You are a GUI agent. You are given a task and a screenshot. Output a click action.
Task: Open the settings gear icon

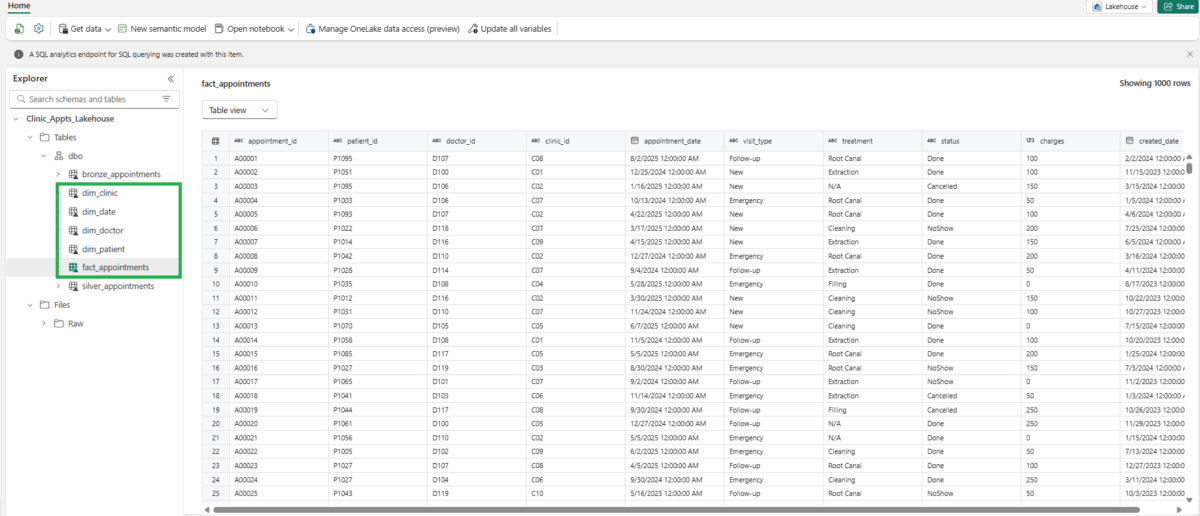39,29
